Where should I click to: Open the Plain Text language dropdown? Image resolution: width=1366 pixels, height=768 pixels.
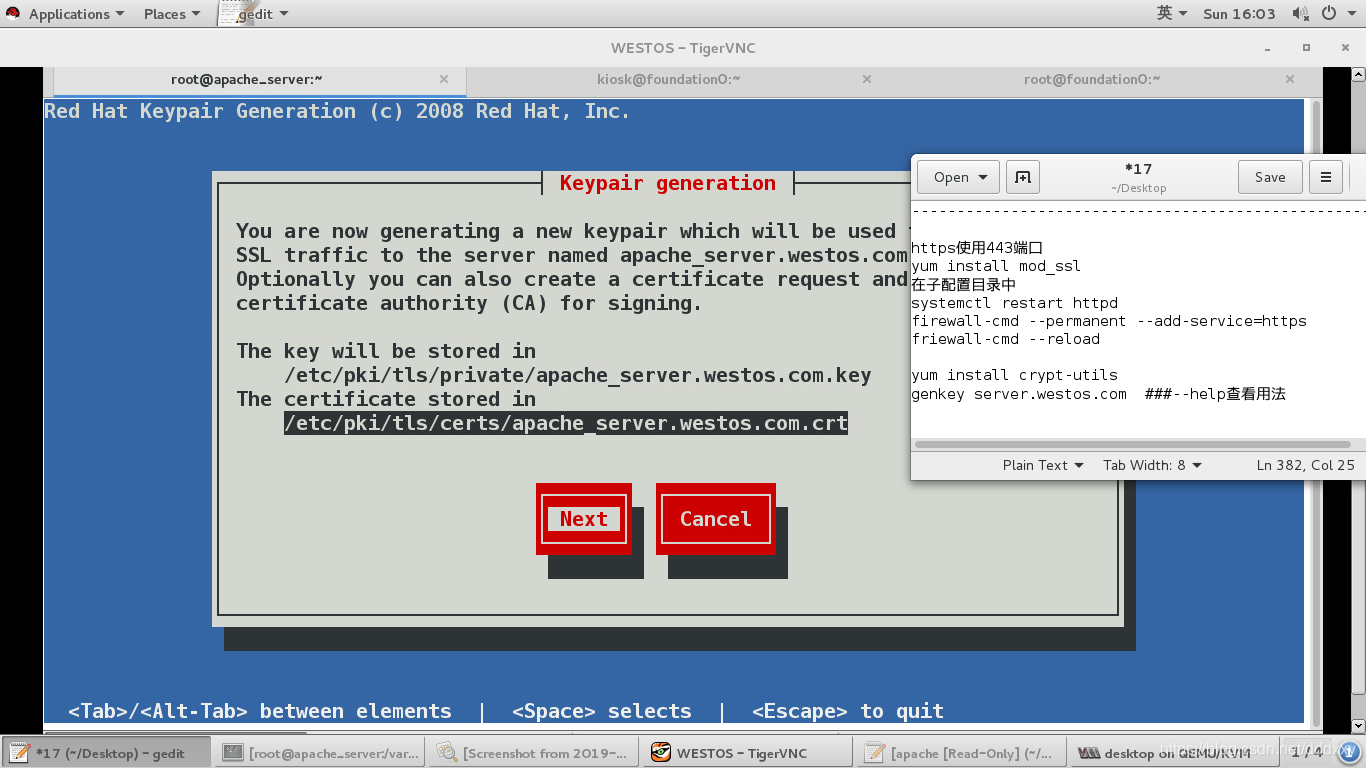point(1042,465)
